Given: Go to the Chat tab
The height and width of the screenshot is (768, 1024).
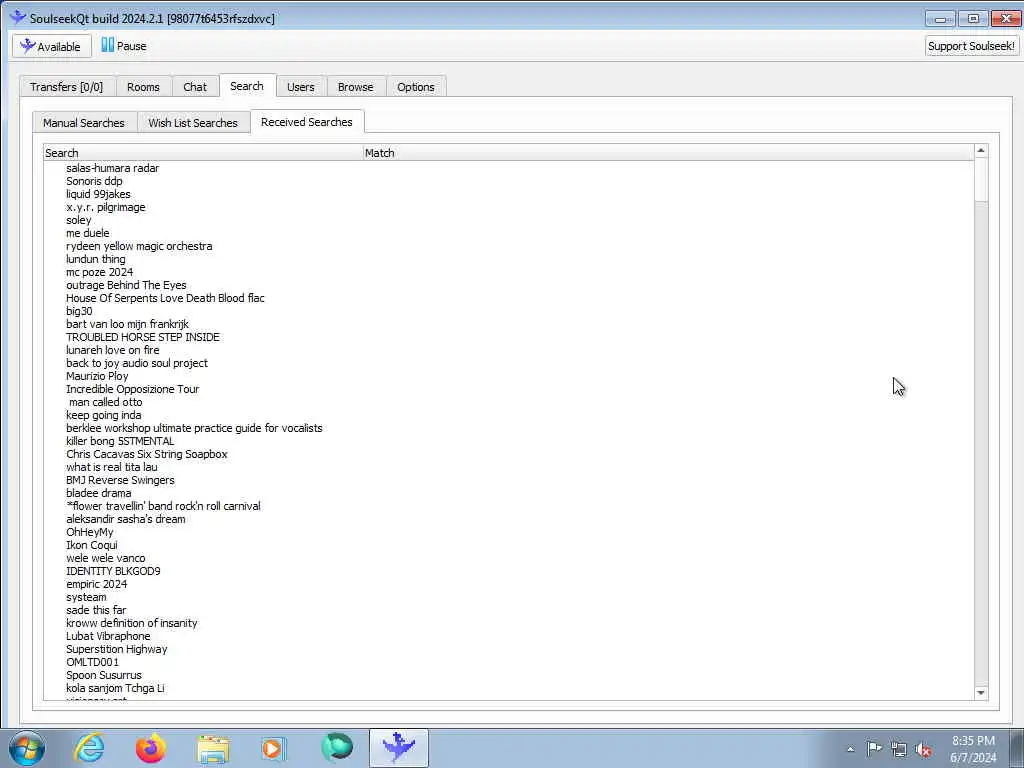Looking at the screenshot, I should click(x=195, y=87).
